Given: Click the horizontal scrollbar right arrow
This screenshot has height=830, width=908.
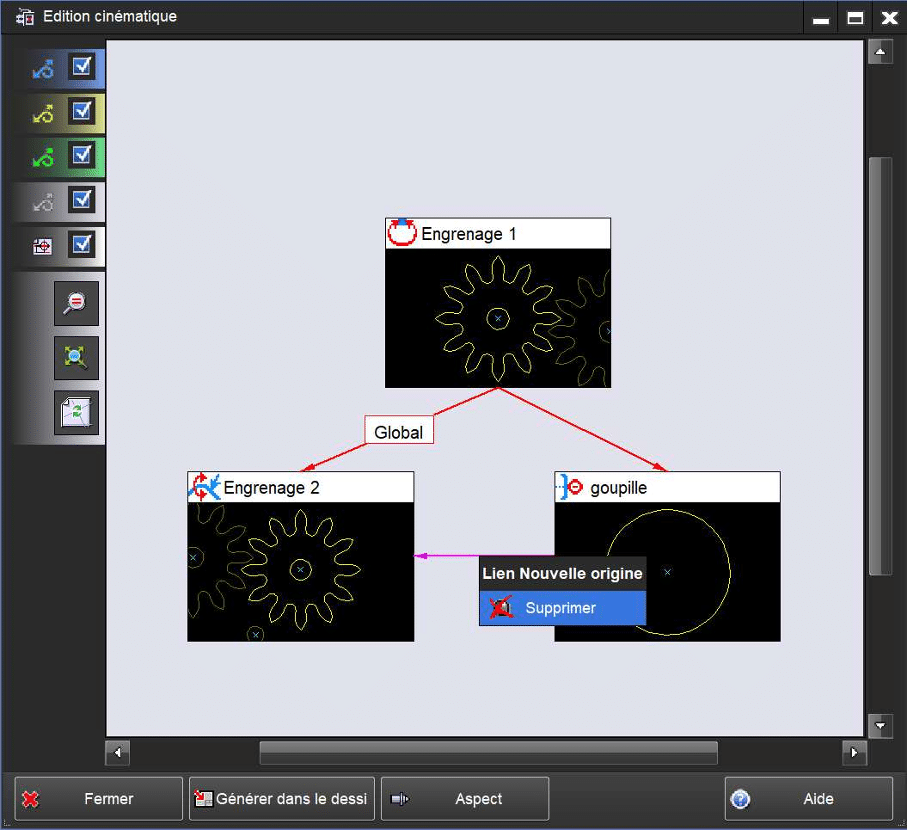Looking at the screenshot, I should [854, 752].
